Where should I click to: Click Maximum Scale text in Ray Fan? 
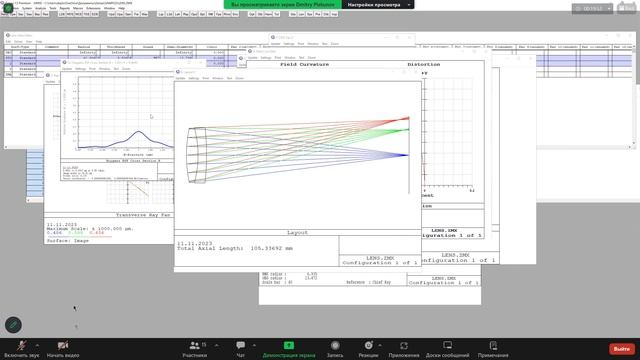(90, 229)
